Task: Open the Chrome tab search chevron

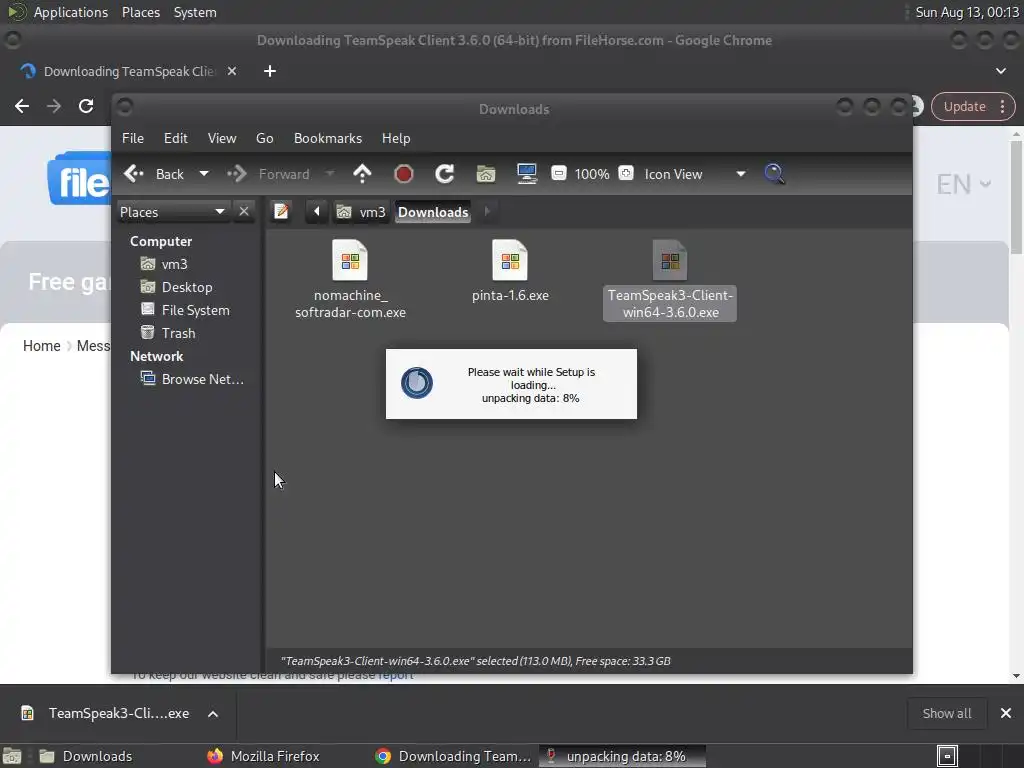Action: tap(1000, 71)
